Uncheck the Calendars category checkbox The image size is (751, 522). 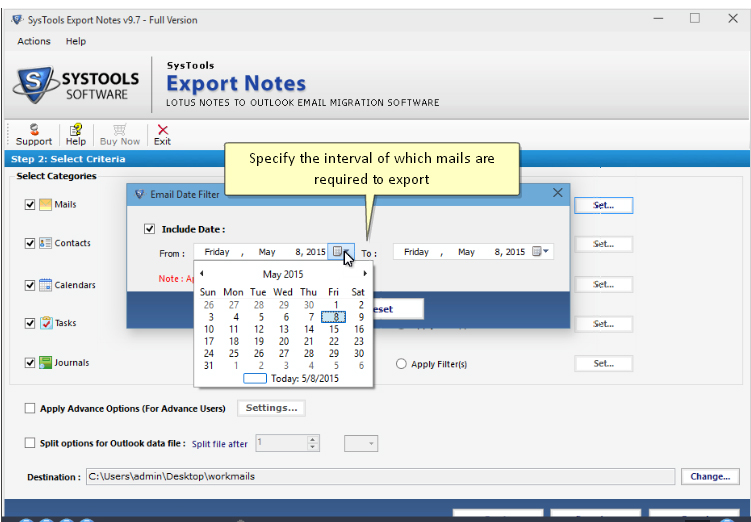click(30, 285)
